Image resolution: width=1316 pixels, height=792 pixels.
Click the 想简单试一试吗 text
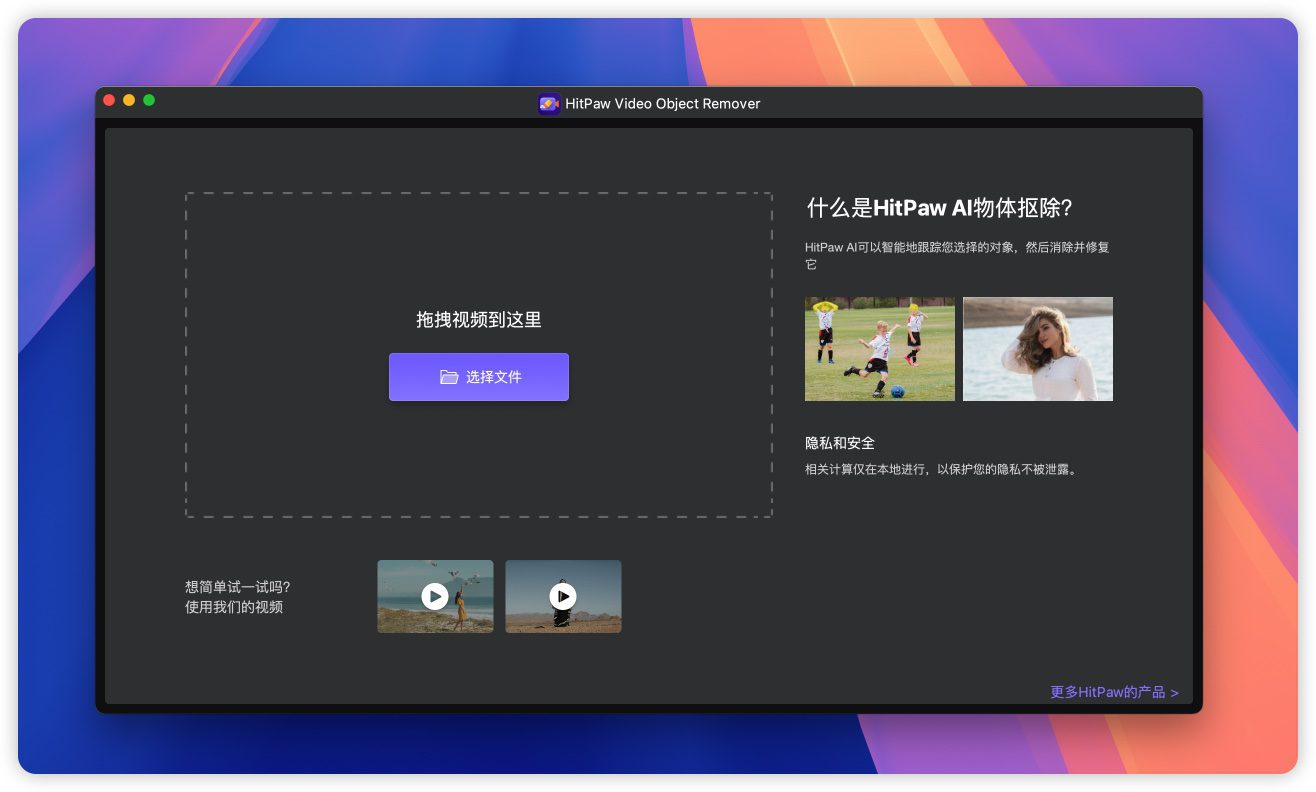[238, 587]
